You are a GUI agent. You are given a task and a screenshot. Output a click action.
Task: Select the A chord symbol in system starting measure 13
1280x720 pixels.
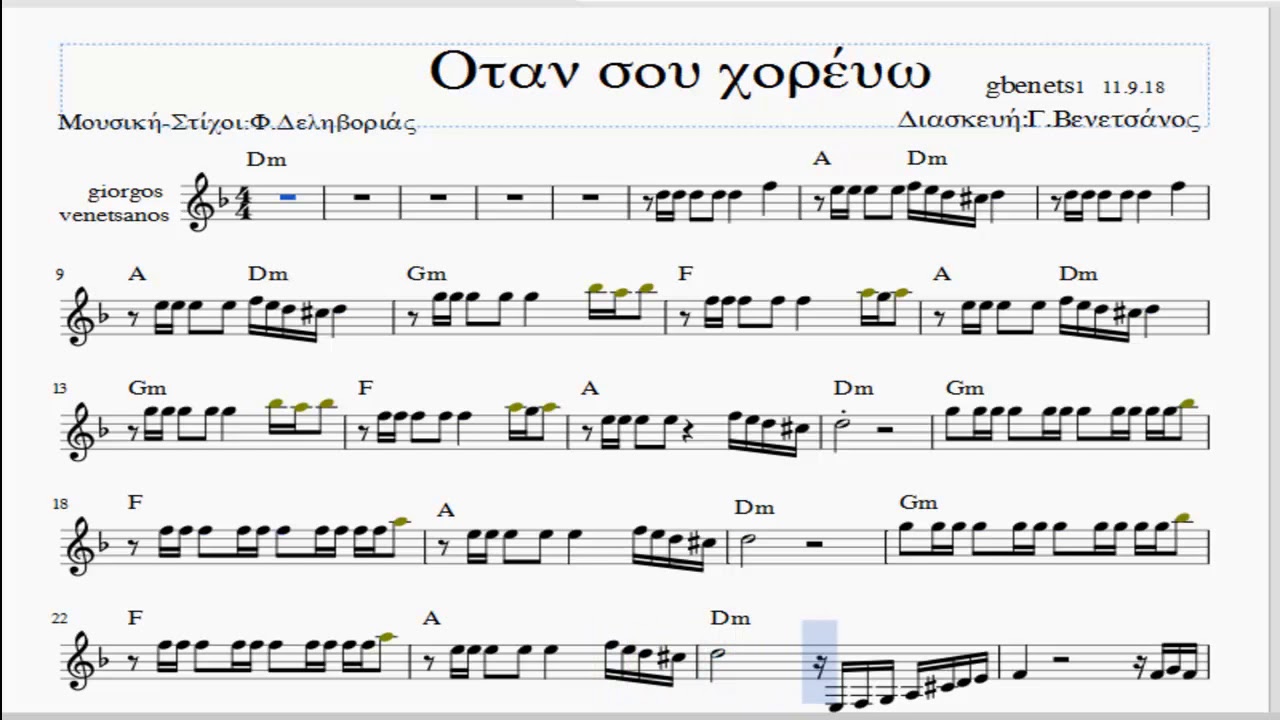[x=590, y=387]
